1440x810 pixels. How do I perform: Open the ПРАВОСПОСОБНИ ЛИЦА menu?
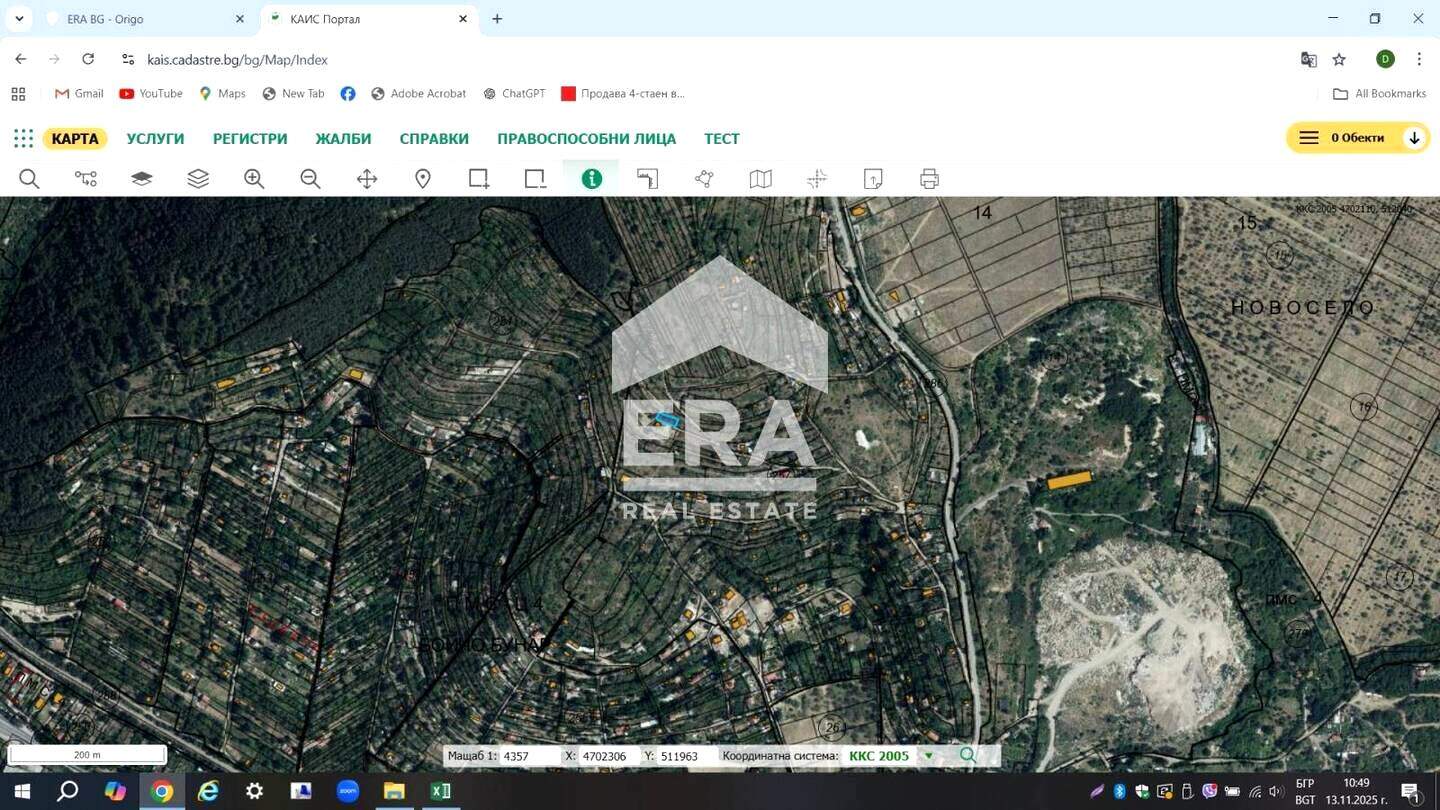pyautogui.click(x=586, y=138)
